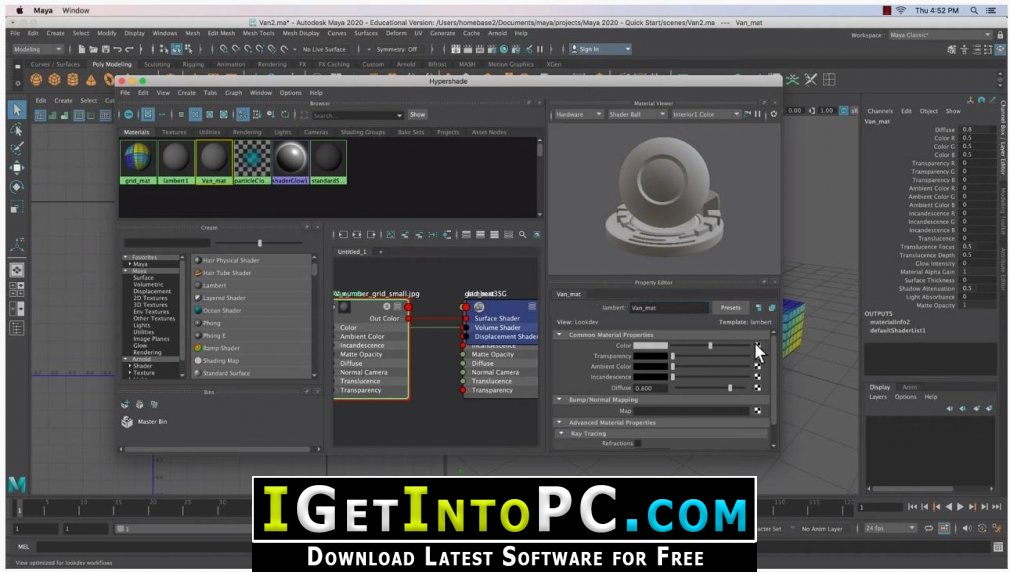This screenshot has height=572, width=1010.
Task: Click New Scene icon in Maya status line
Action: [82, 49]
